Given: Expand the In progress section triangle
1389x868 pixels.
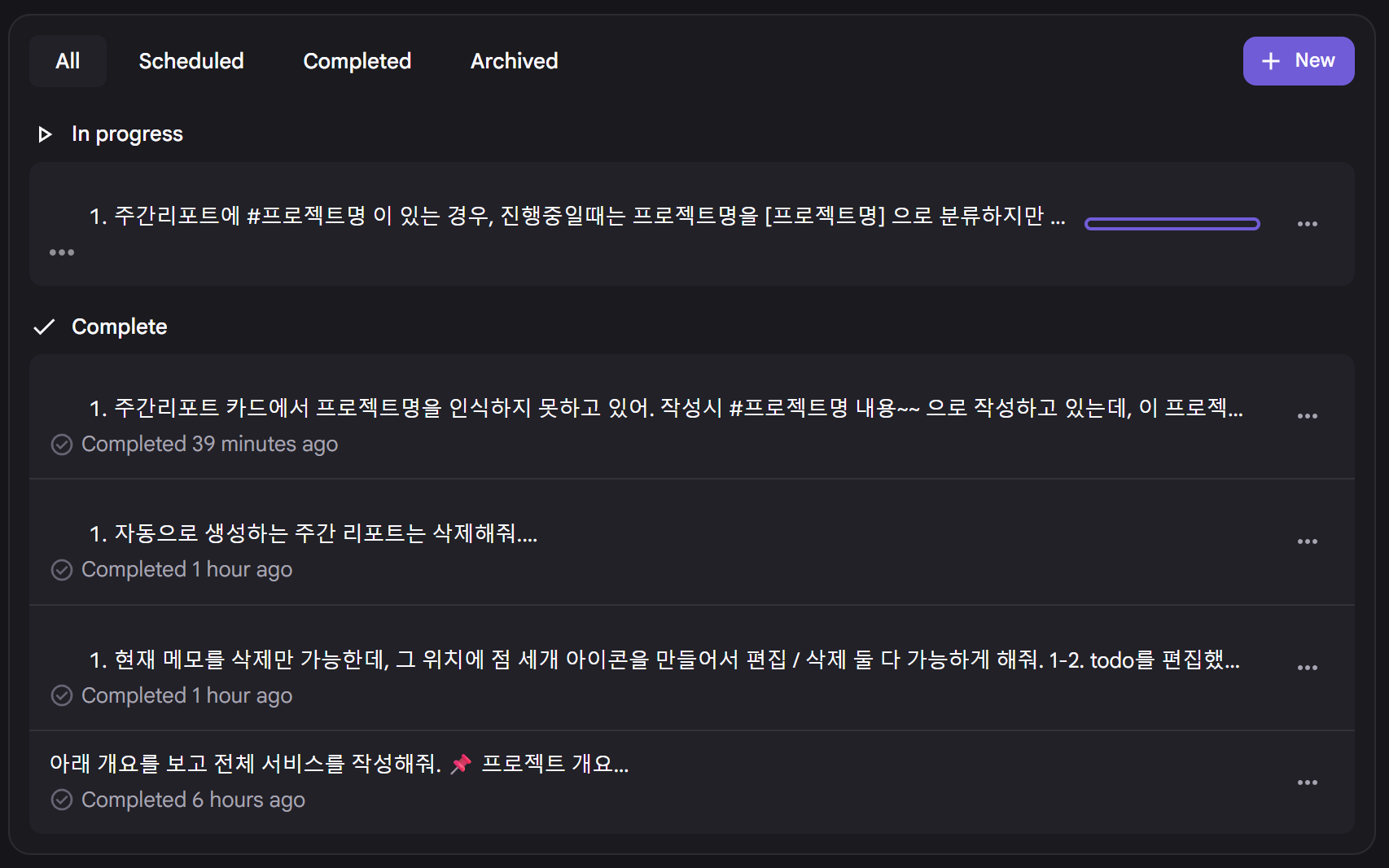Looking at the screenshot, I should click(45, 134).
